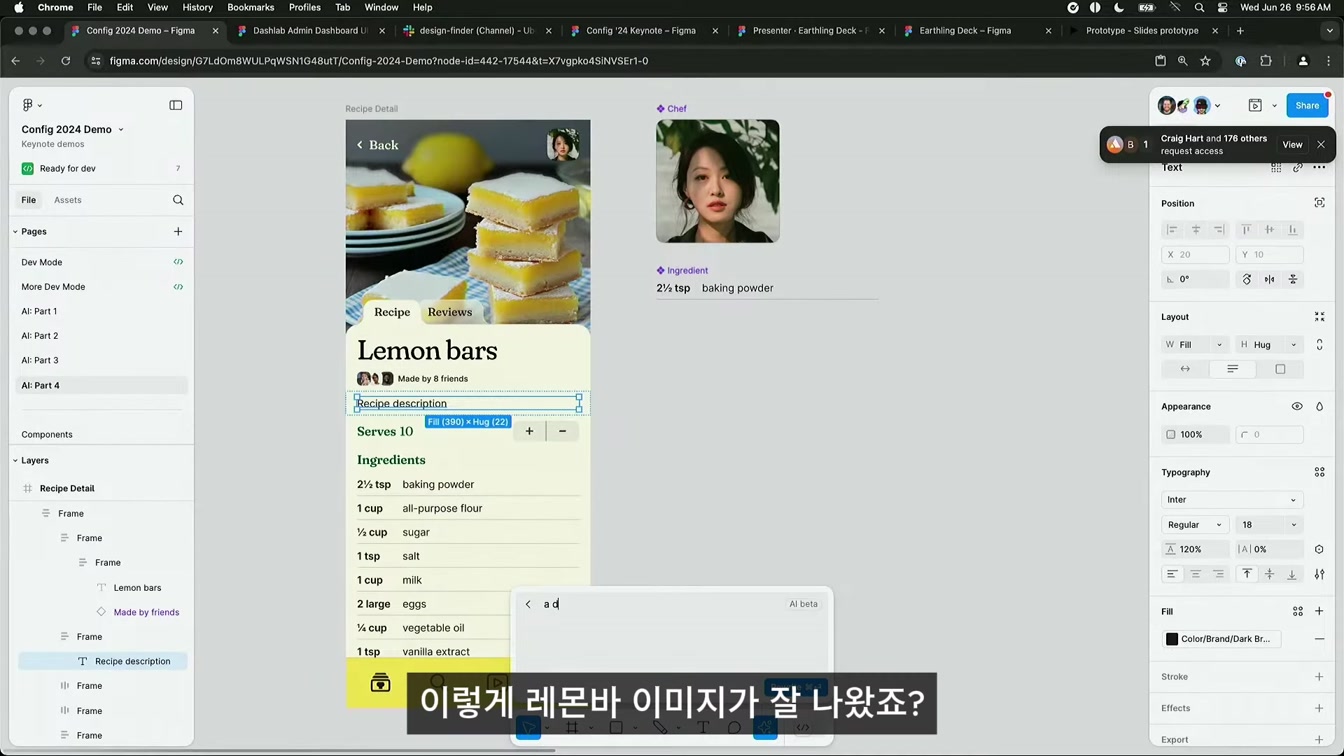Image resolution: width=1344 pixels, height=756 pixels.
Task: Click View on the access request notification
Action: point(1292,145)
